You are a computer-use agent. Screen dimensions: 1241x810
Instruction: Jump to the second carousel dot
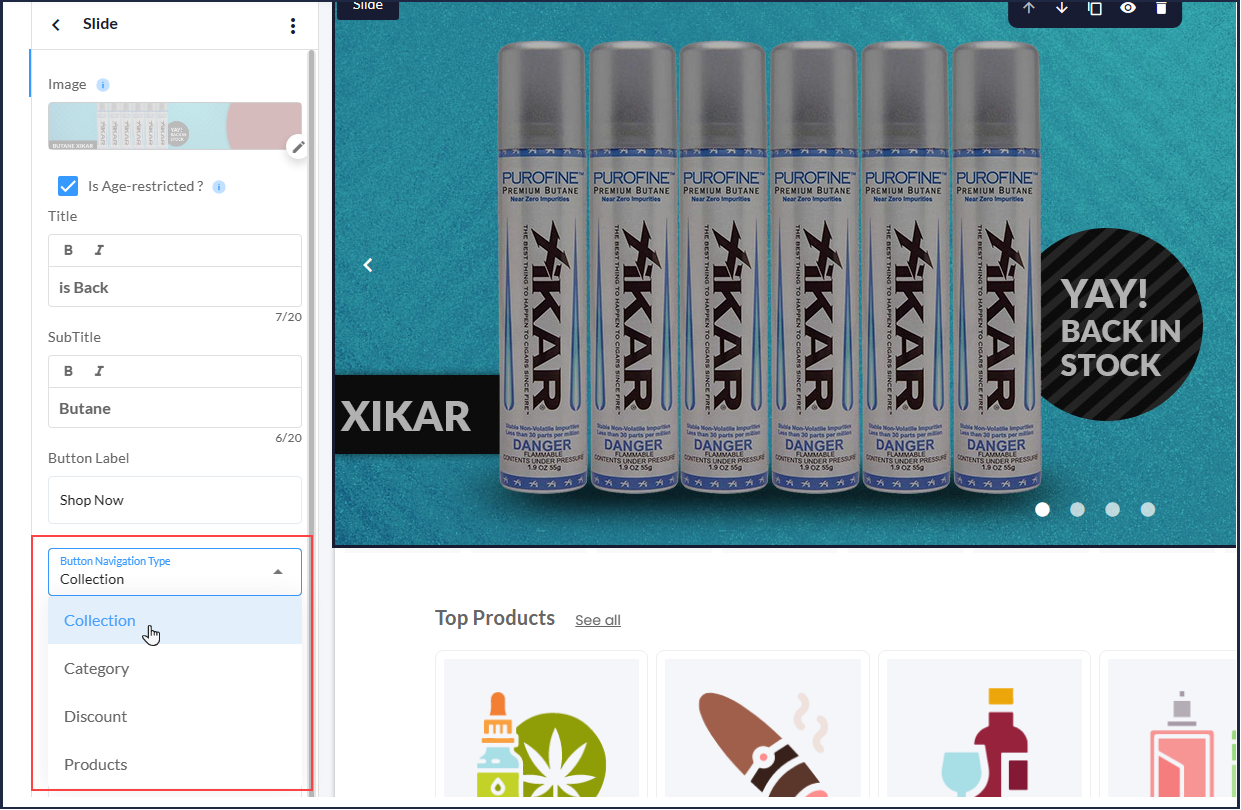pyautogui.click(x=1077, y=509)
